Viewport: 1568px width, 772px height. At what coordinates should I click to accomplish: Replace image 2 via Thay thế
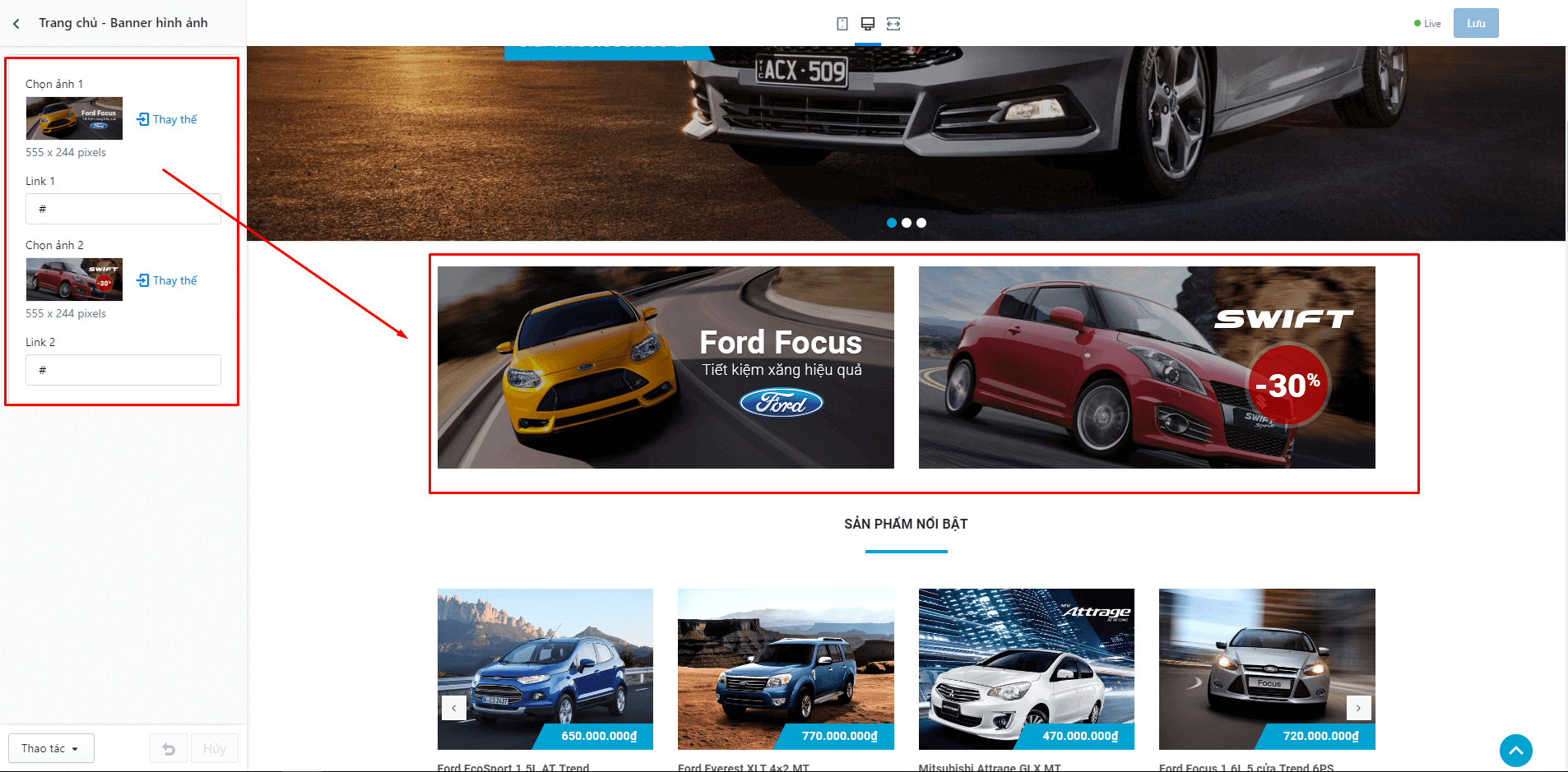coord(167,280)
